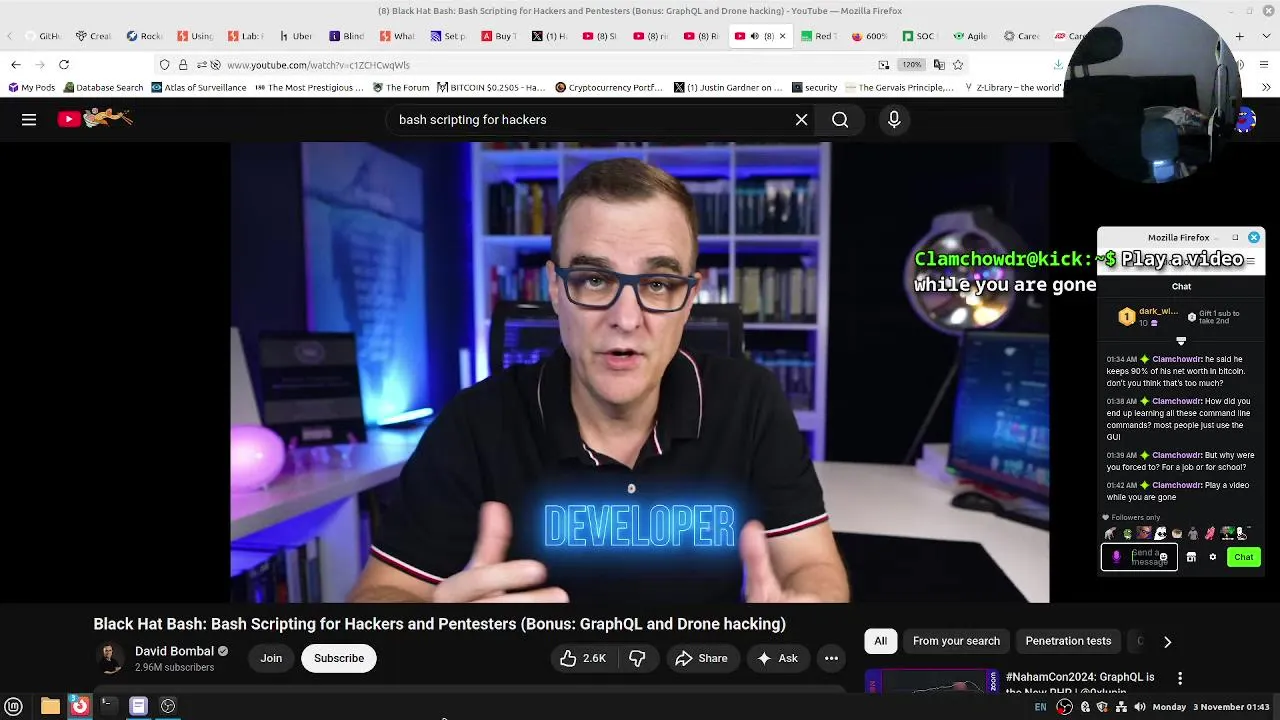
Task: Open My Pods bookmark
Action: pyautogui.click(x=30, y=87)
